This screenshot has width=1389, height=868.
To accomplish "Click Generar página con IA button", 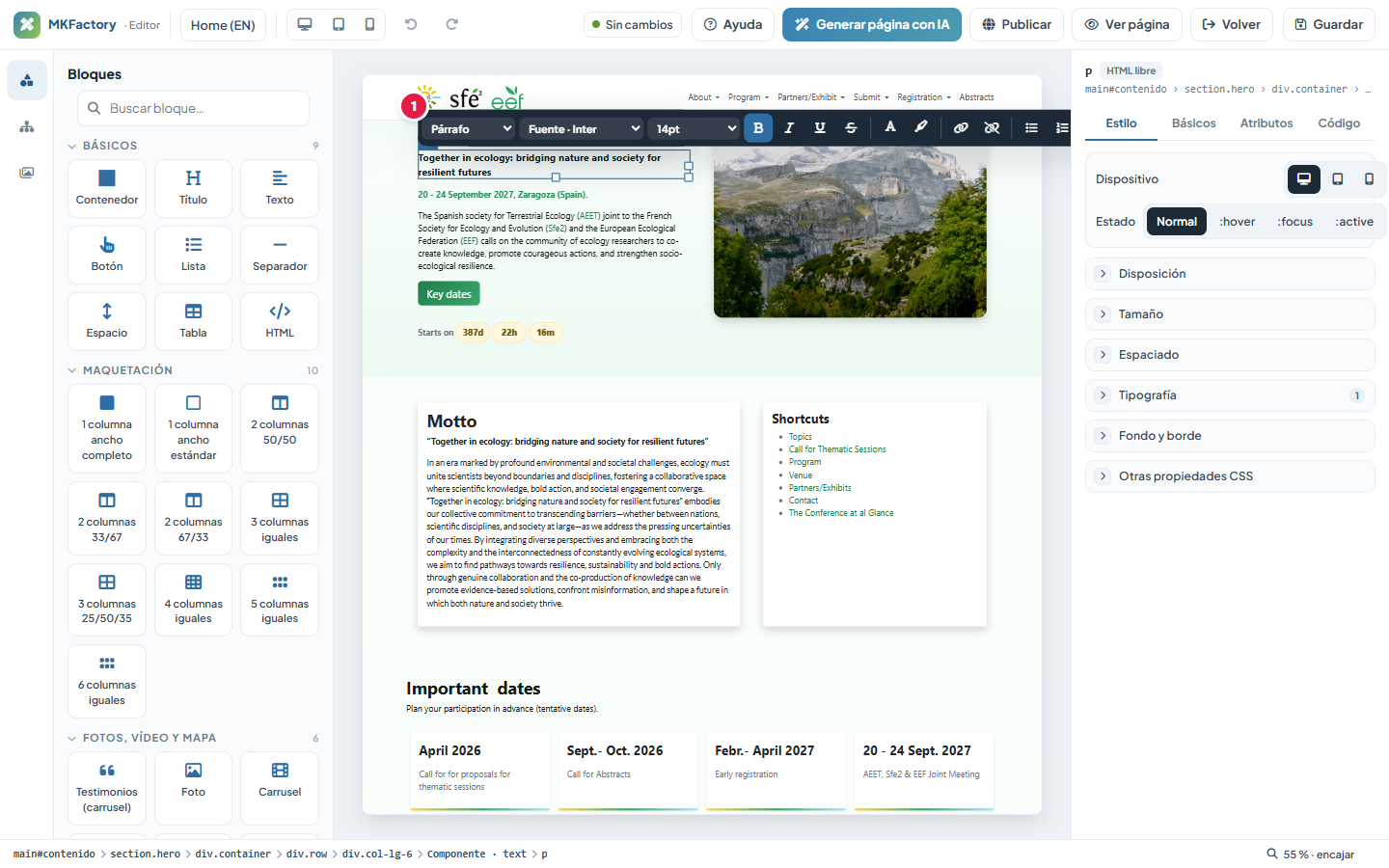I will pyautogui.click(x=872, y=24).
